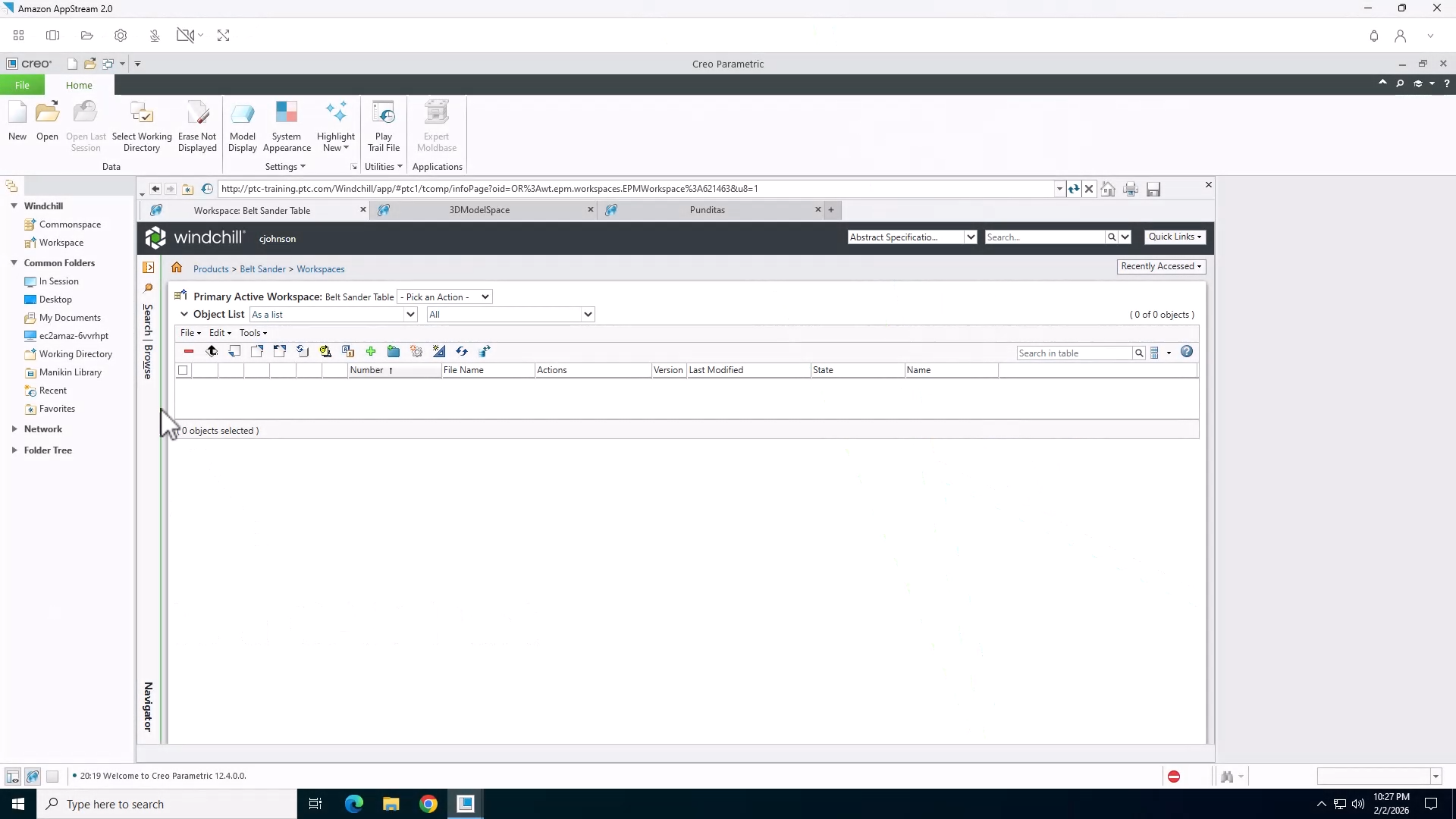
Task: Open the 'As a list' view dropdown
Action: [x=334, y=314]
